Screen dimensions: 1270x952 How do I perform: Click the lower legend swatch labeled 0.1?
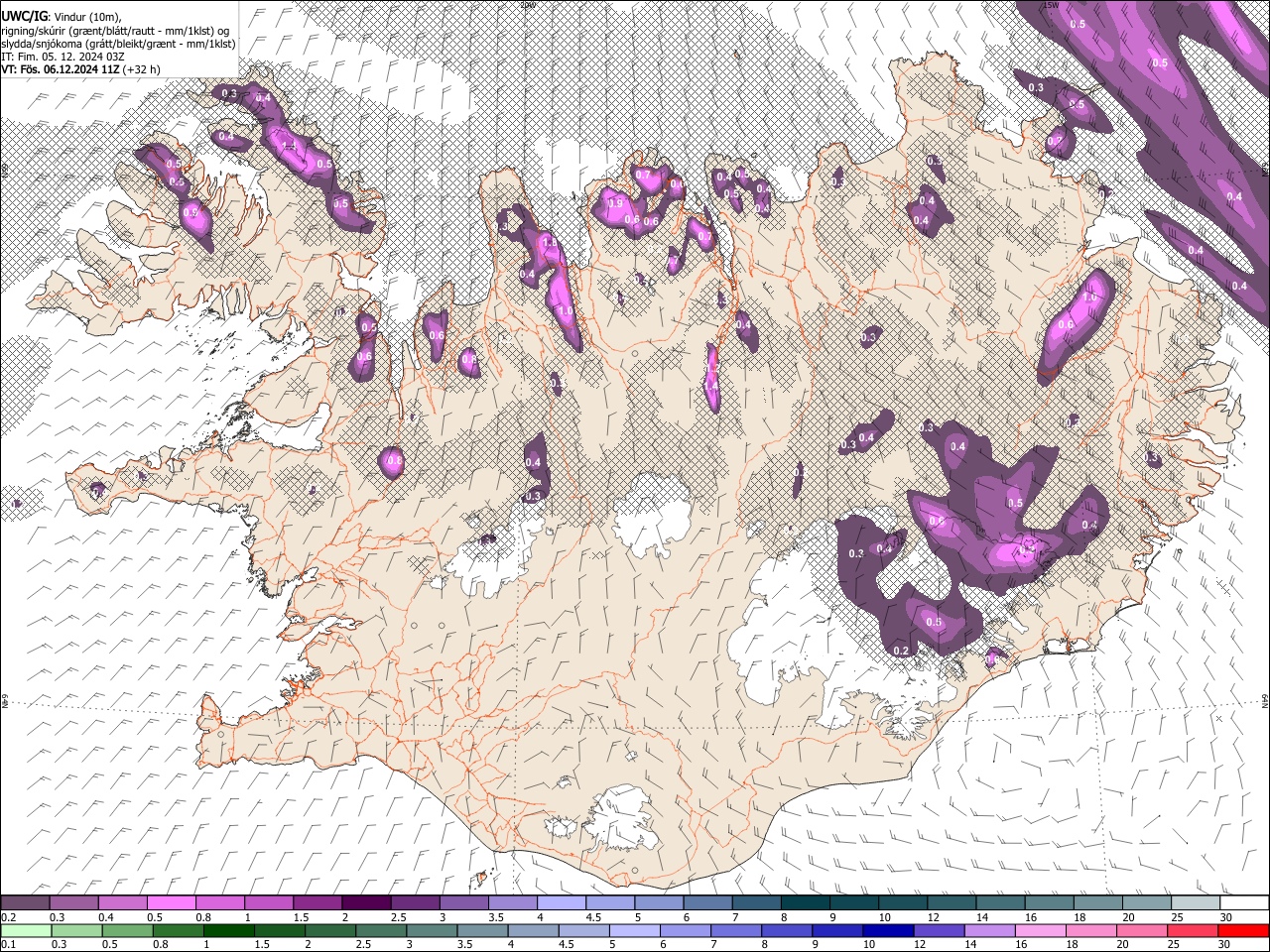(x=26, y=930)
